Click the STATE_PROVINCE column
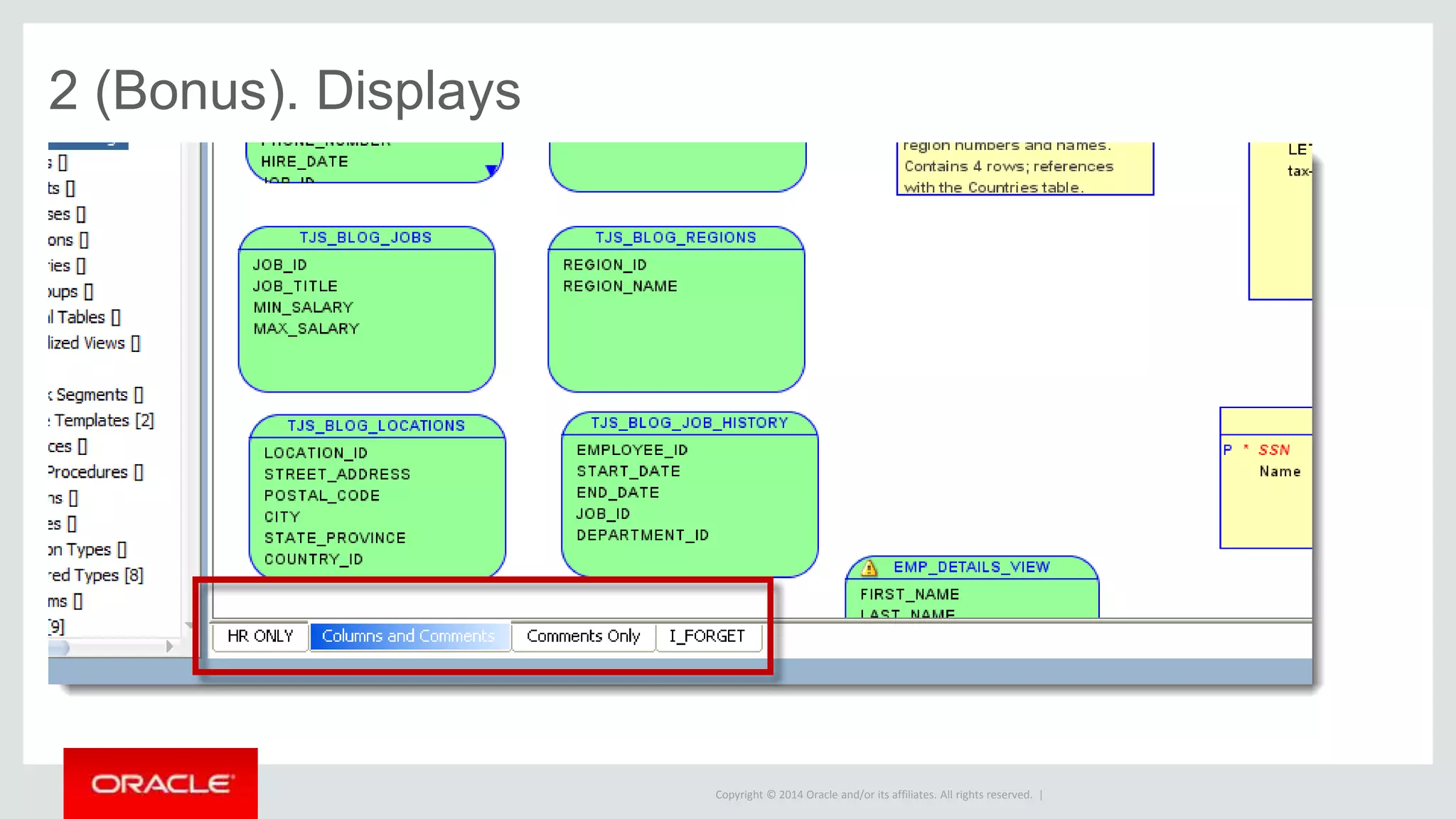Viewport: 1456px width, 819px height. pos(335,539)
